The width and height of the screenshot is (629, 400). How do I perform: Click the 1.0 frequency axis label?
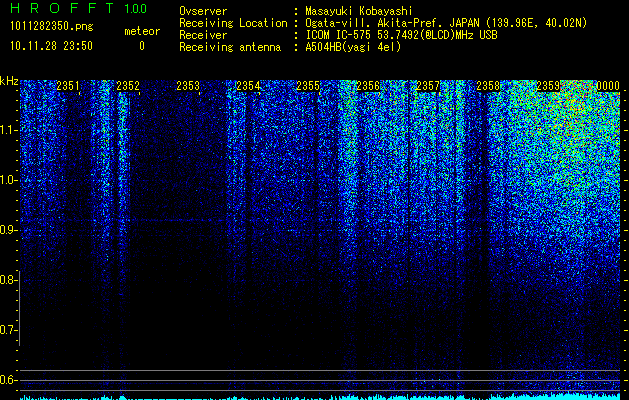9,180
